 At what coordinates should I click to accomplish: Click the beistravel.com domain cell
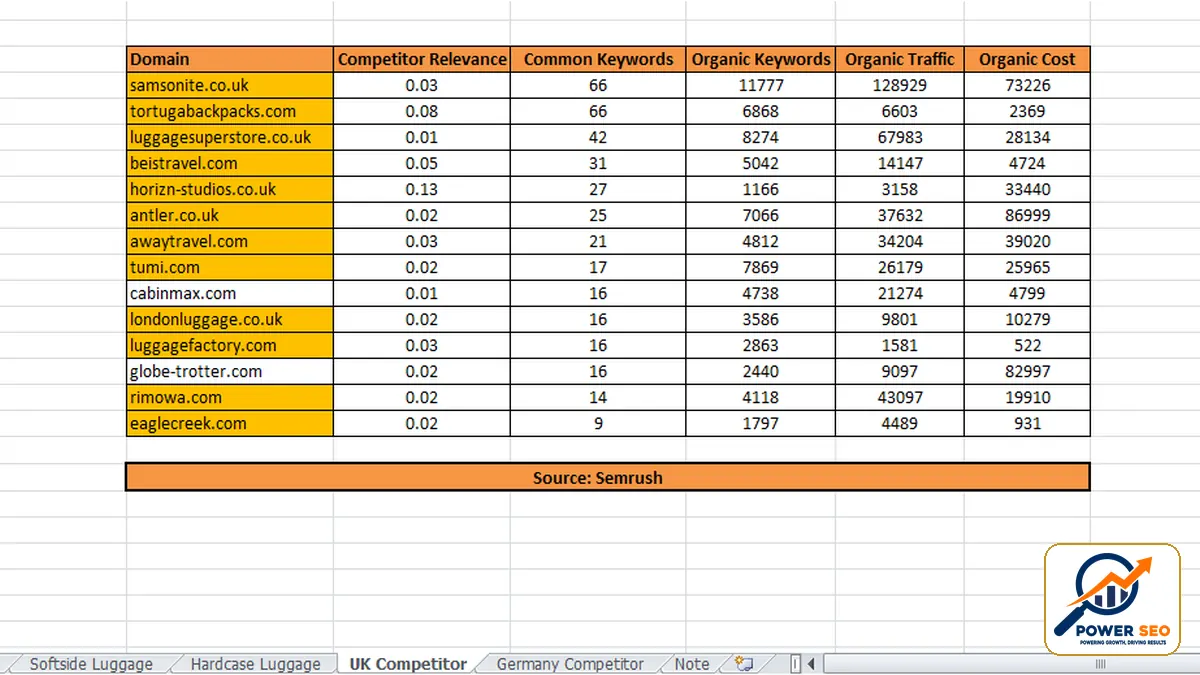coord(230,163)
